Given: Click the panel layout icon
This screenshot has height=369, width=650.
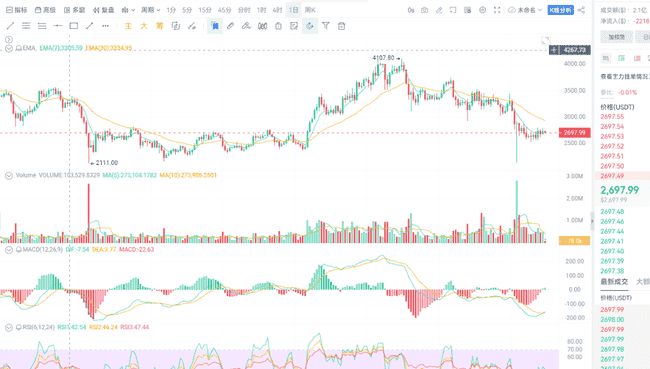Looking at the screenshot, I should (468, 10).
